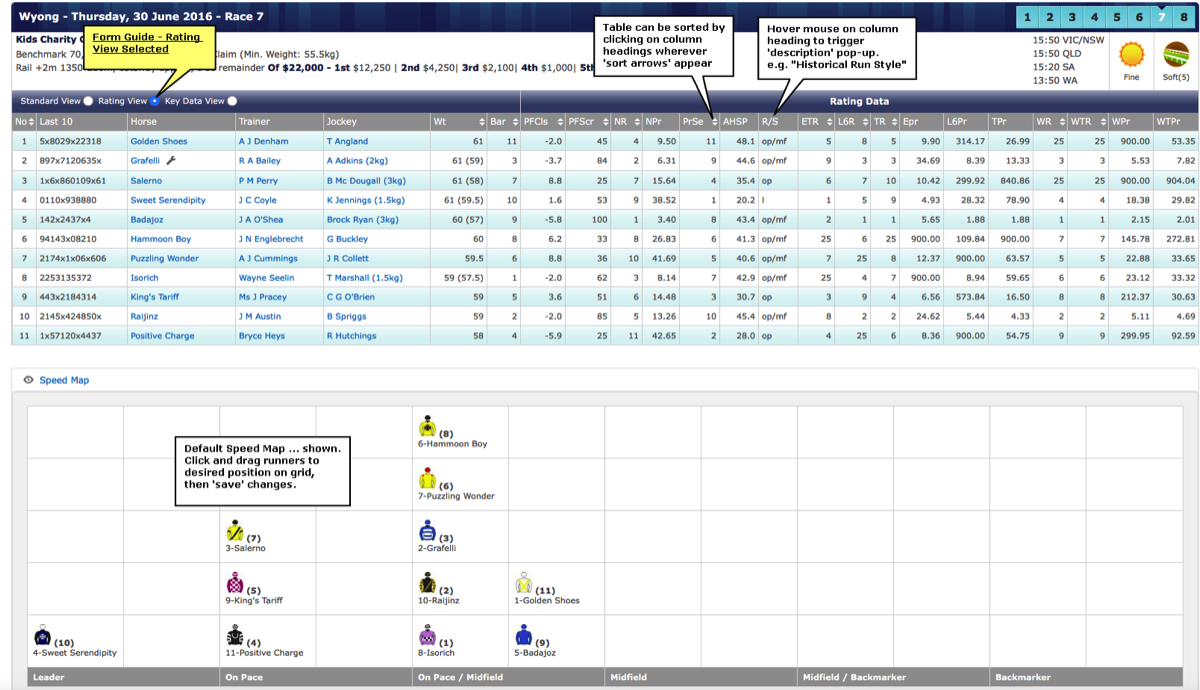Click the Fine weather sun icon
Image resolution: width=1200 pixels, height=690 pixels.
(1131, 55)
